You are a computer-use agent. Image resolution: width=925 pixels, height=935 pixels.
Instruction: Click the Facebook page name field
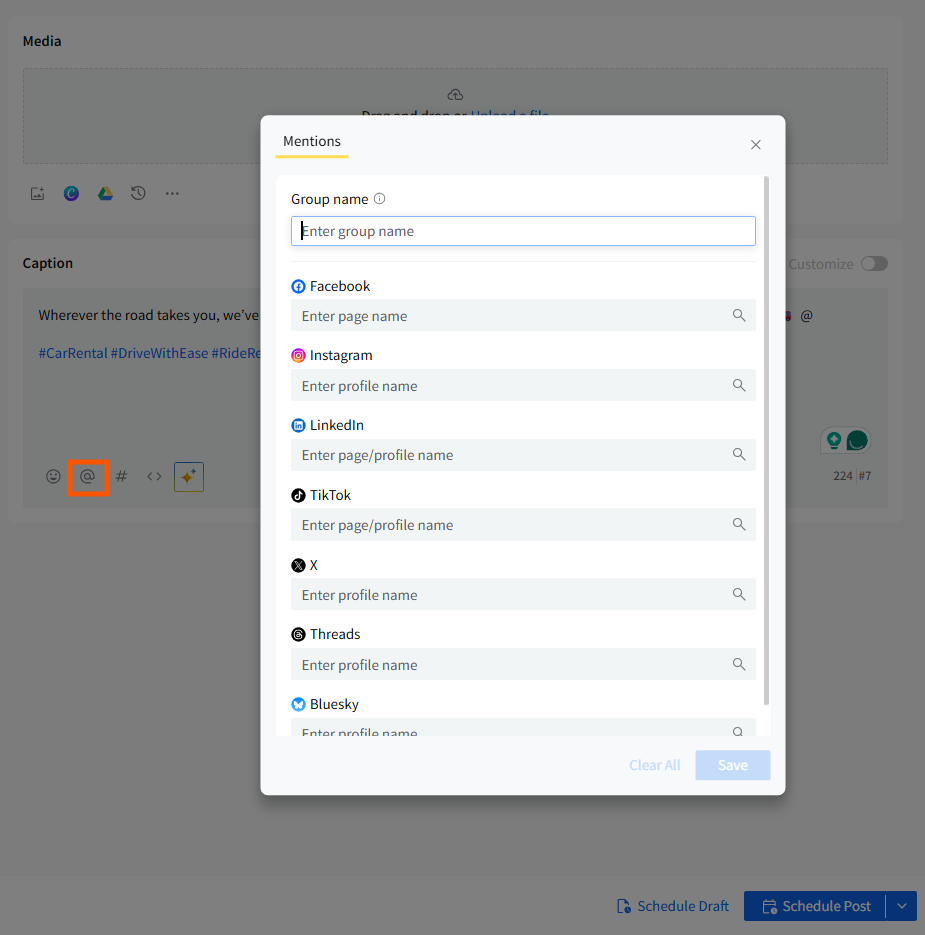pyautogui.click(x=523, y=315)
